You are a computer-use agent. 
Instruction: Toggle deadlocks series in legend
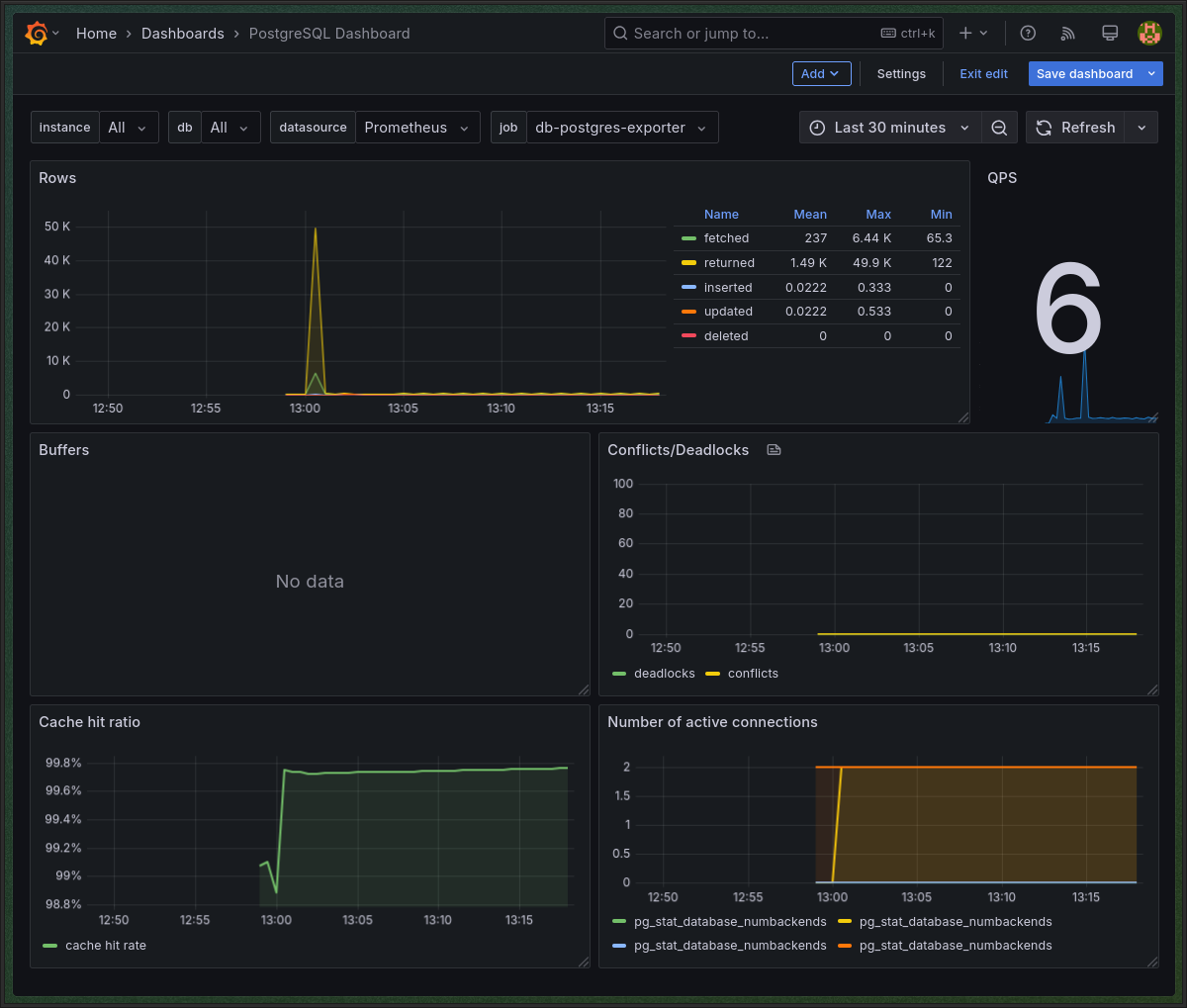pyautogui.click(x=664, y=674)
